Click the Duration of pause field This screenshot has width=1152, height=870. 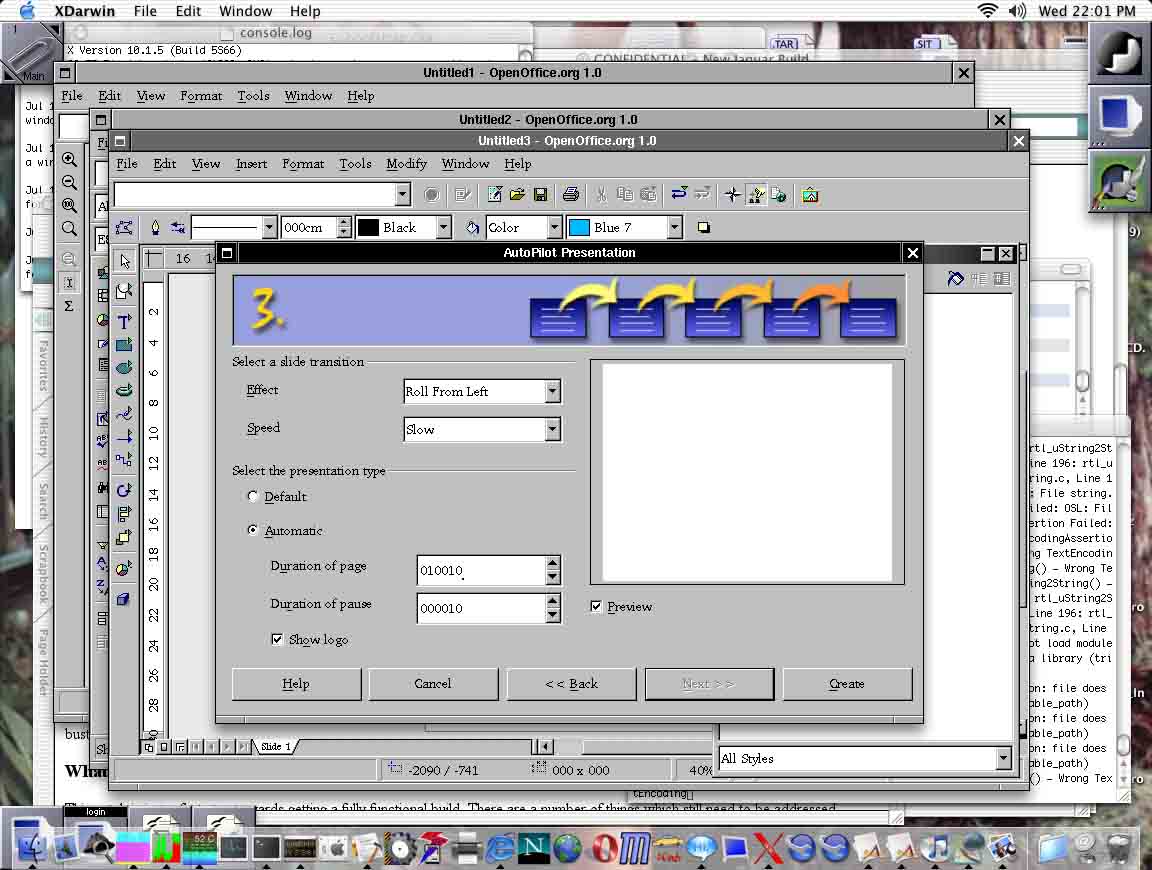click(x=481, y=608)
